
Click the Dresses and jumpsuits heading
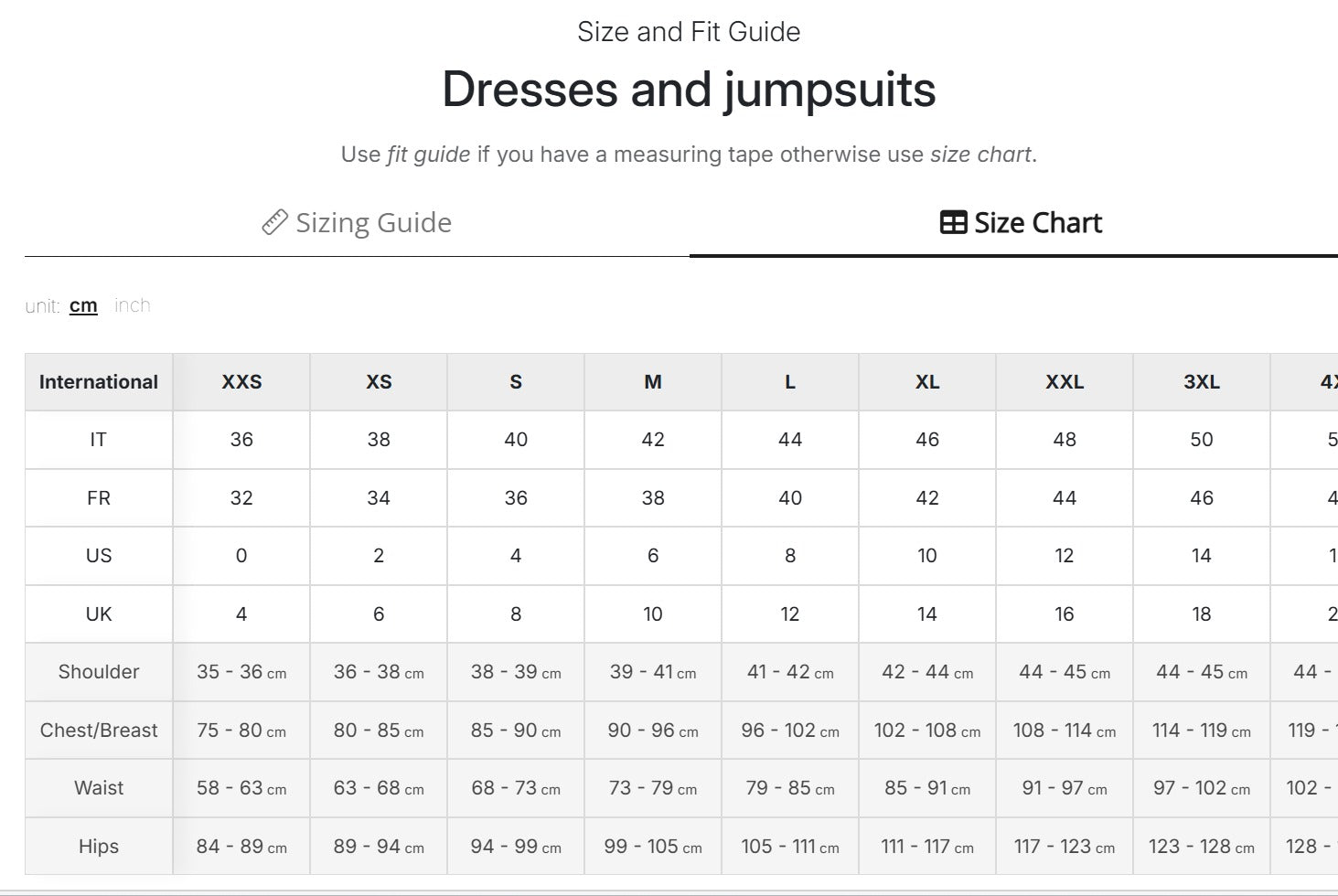689,90
